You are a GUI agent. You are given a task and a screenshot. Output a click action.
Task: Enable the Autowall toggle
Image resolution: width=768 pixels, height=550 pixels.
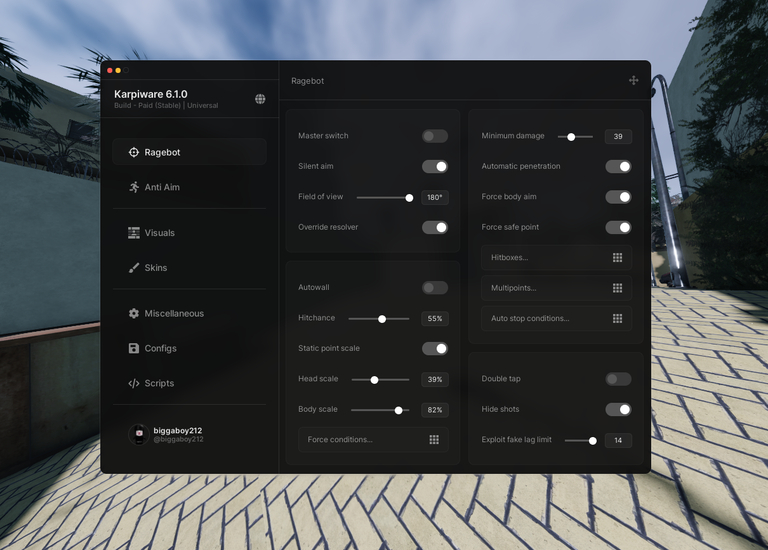click(x=435, y=287)
